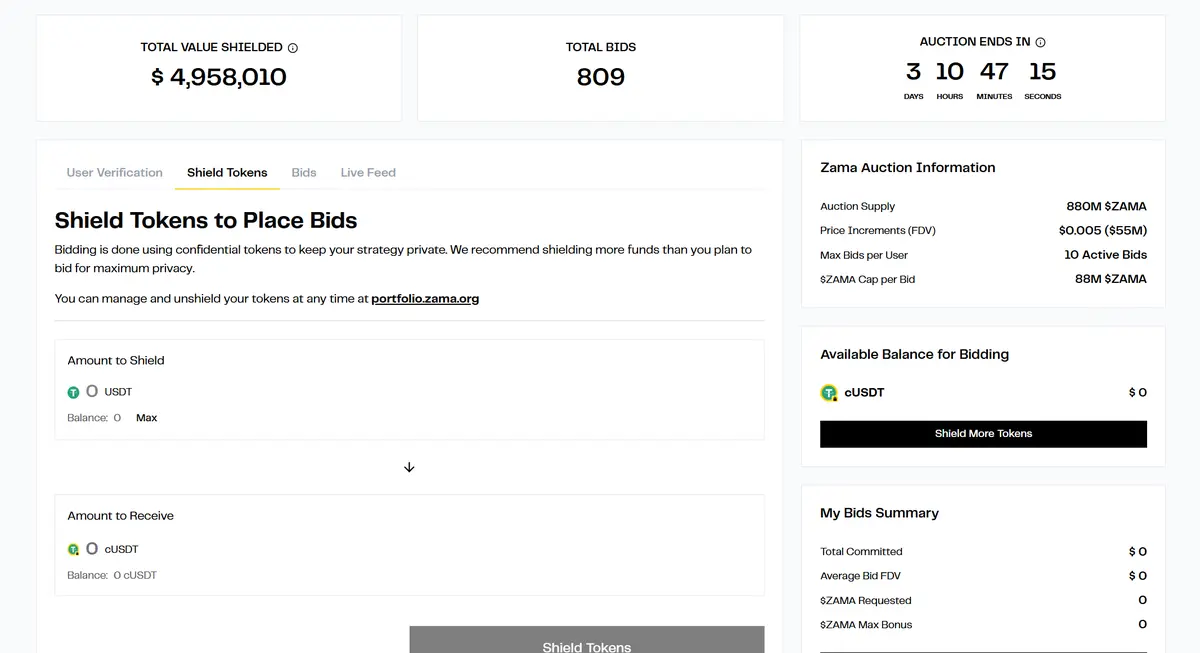Click the $ 4,958,010 total value
The height and width of the screenshot is (653, 1200).
[x=218, y=77]
